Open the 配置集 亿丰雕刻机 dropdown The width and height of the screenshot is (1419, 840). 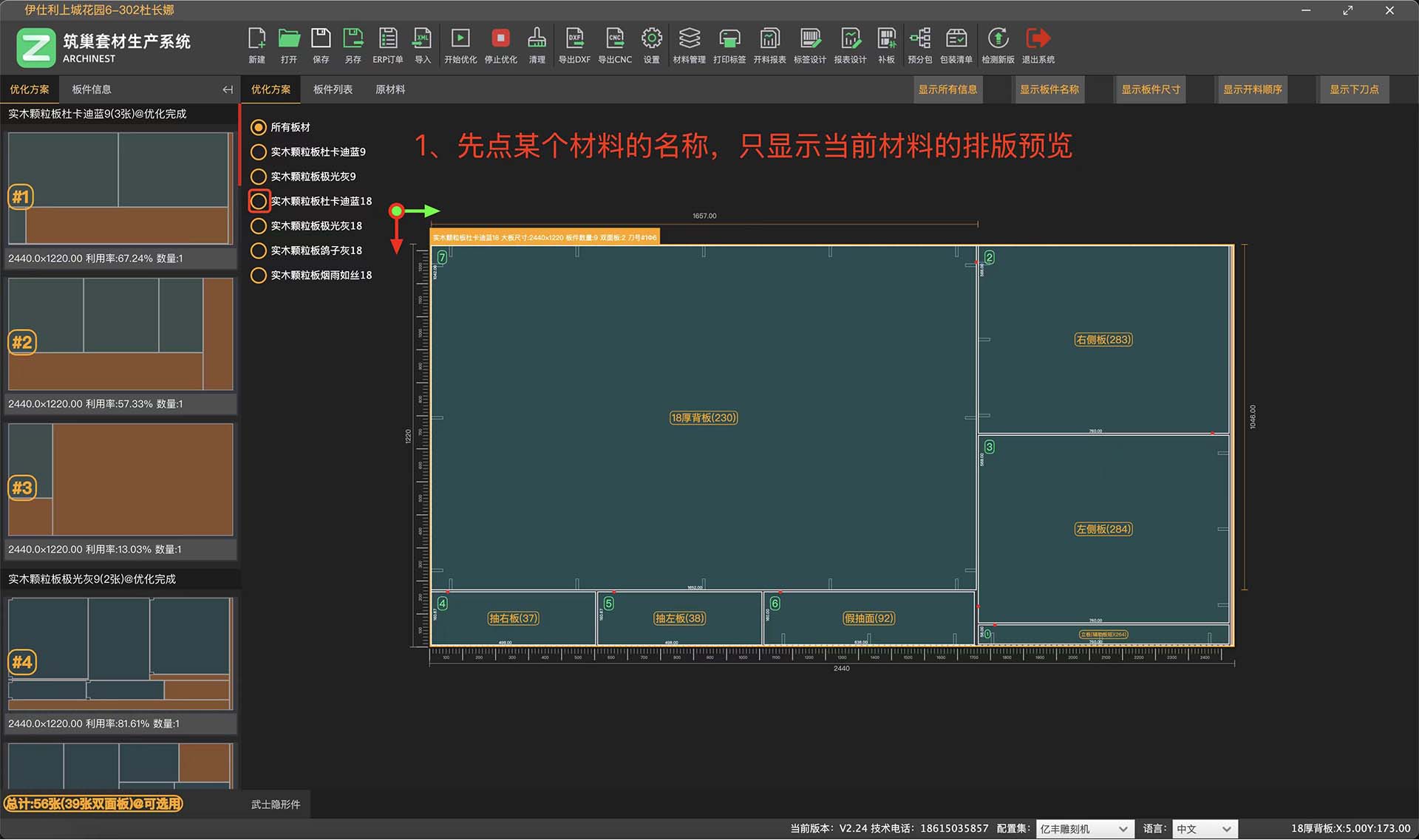coord(1084,829)
